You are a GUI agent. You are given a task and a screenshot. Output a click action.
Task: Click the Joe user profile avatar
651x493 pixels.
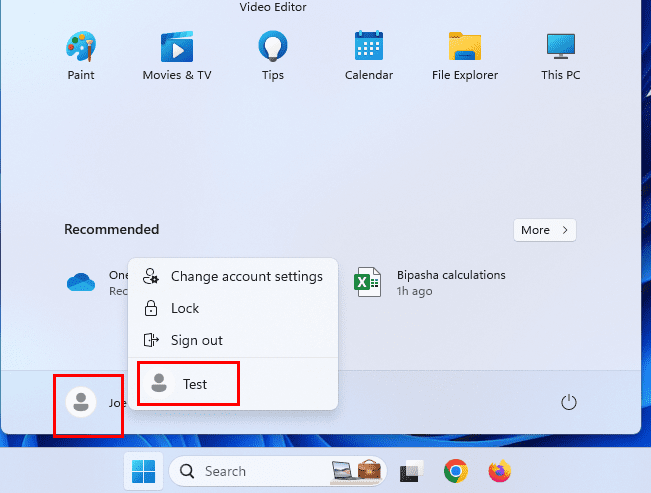click(78, 403)
